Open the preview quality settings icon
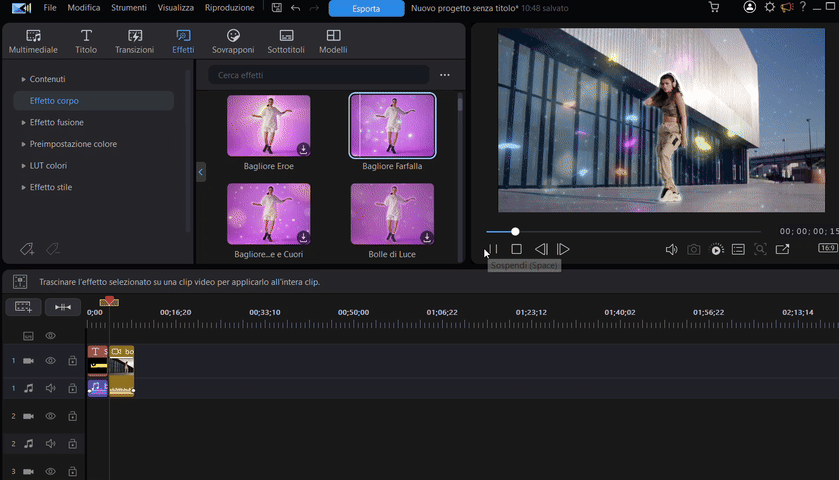Screen dimensions: 839x480 click(716, 249)
